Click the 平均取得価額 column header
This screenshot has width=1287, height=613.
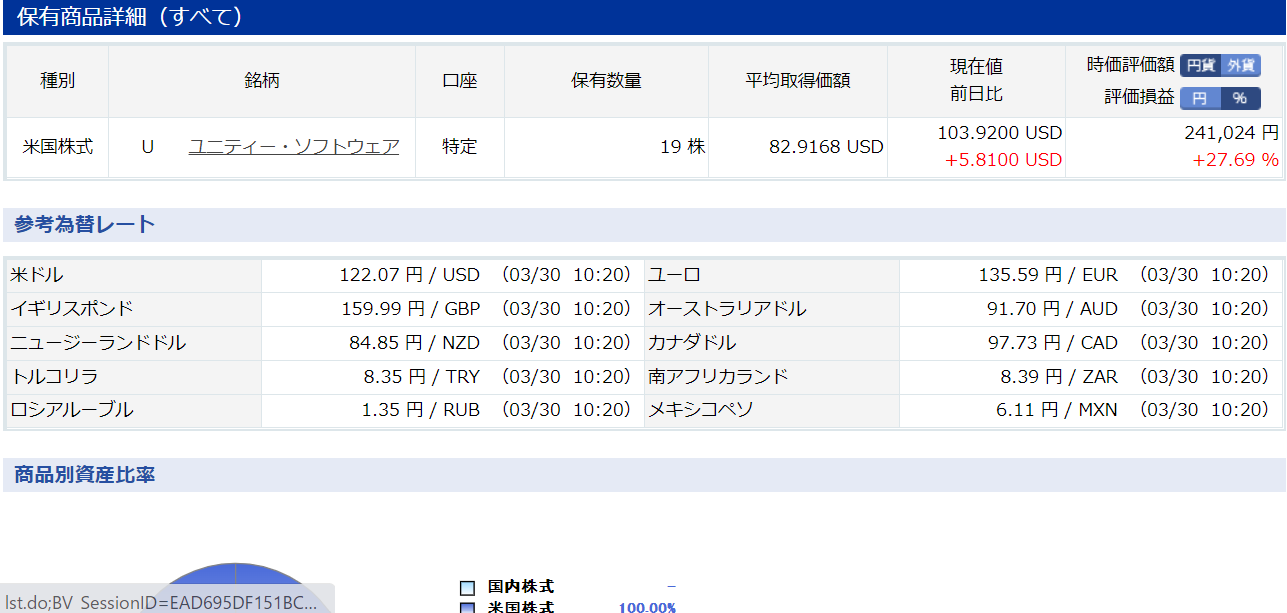click(798, 81)
